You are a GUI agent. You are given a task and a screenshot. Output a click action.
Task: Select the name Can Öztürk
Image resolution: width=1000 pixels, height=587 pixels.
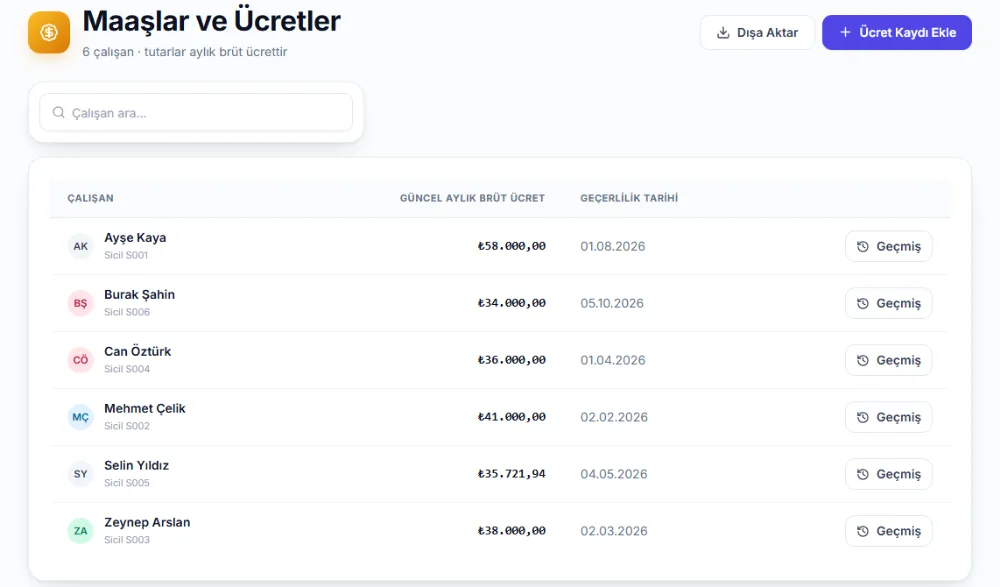click(x=138, y=351)
